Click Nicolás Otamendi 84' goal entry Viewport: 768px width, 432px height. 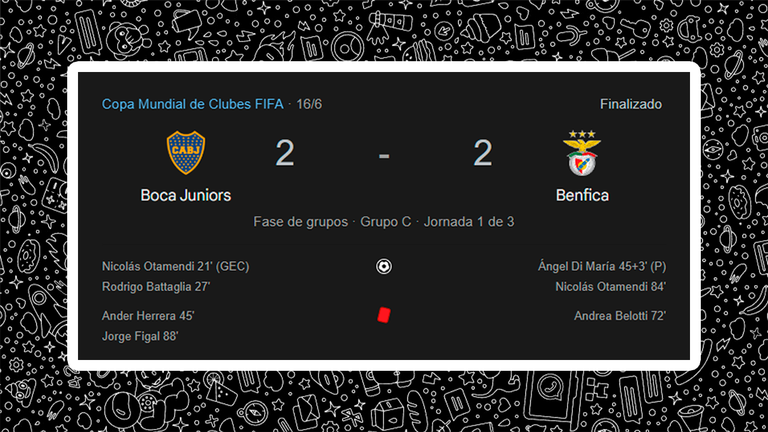pos(610,287)
